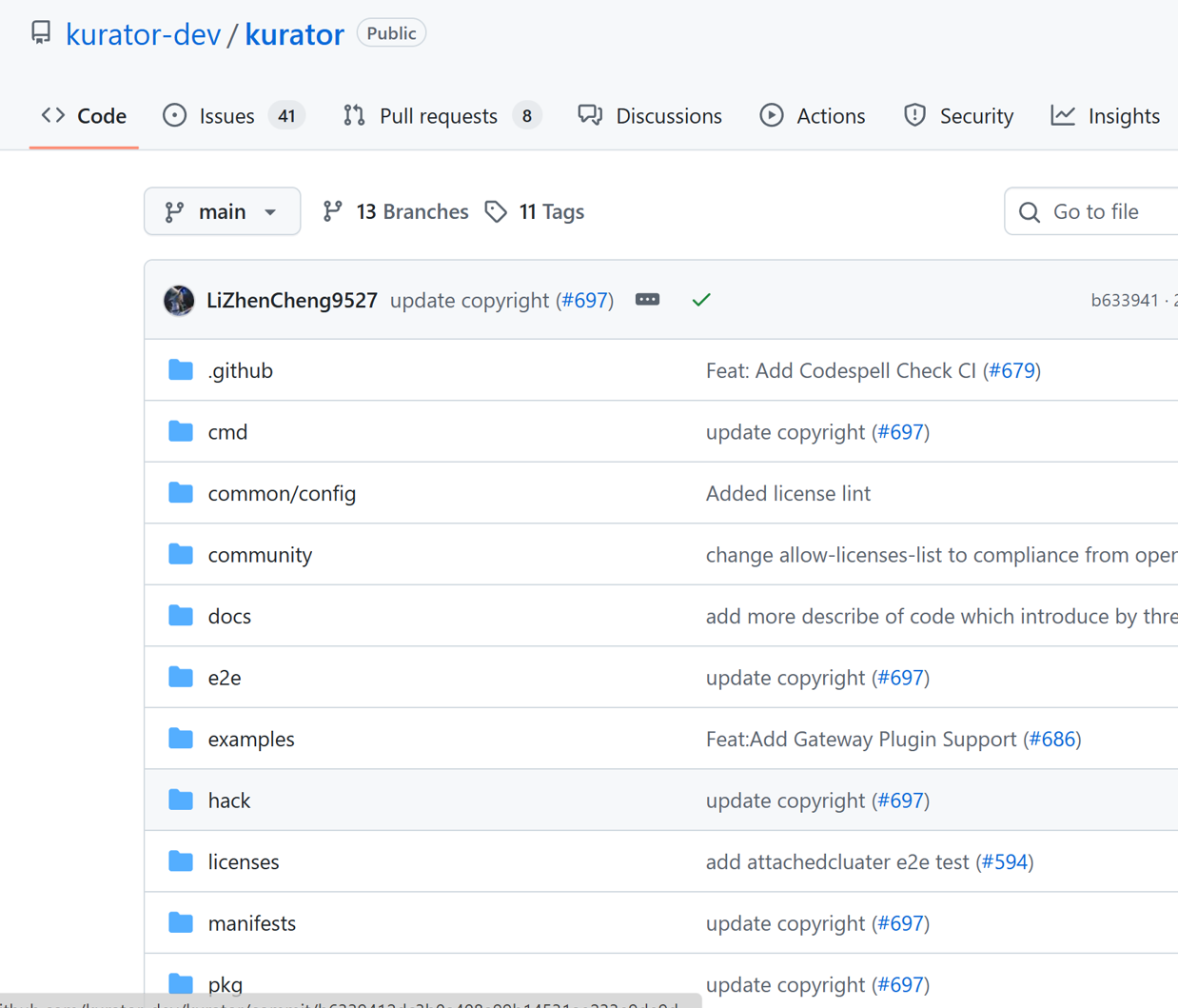Click the folder icon for cmd

181,431
